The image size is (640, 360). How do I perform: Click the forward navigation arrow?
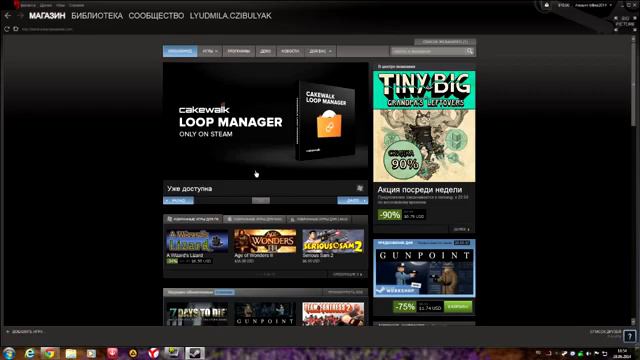pyautogui.click(x=20, y=16)
